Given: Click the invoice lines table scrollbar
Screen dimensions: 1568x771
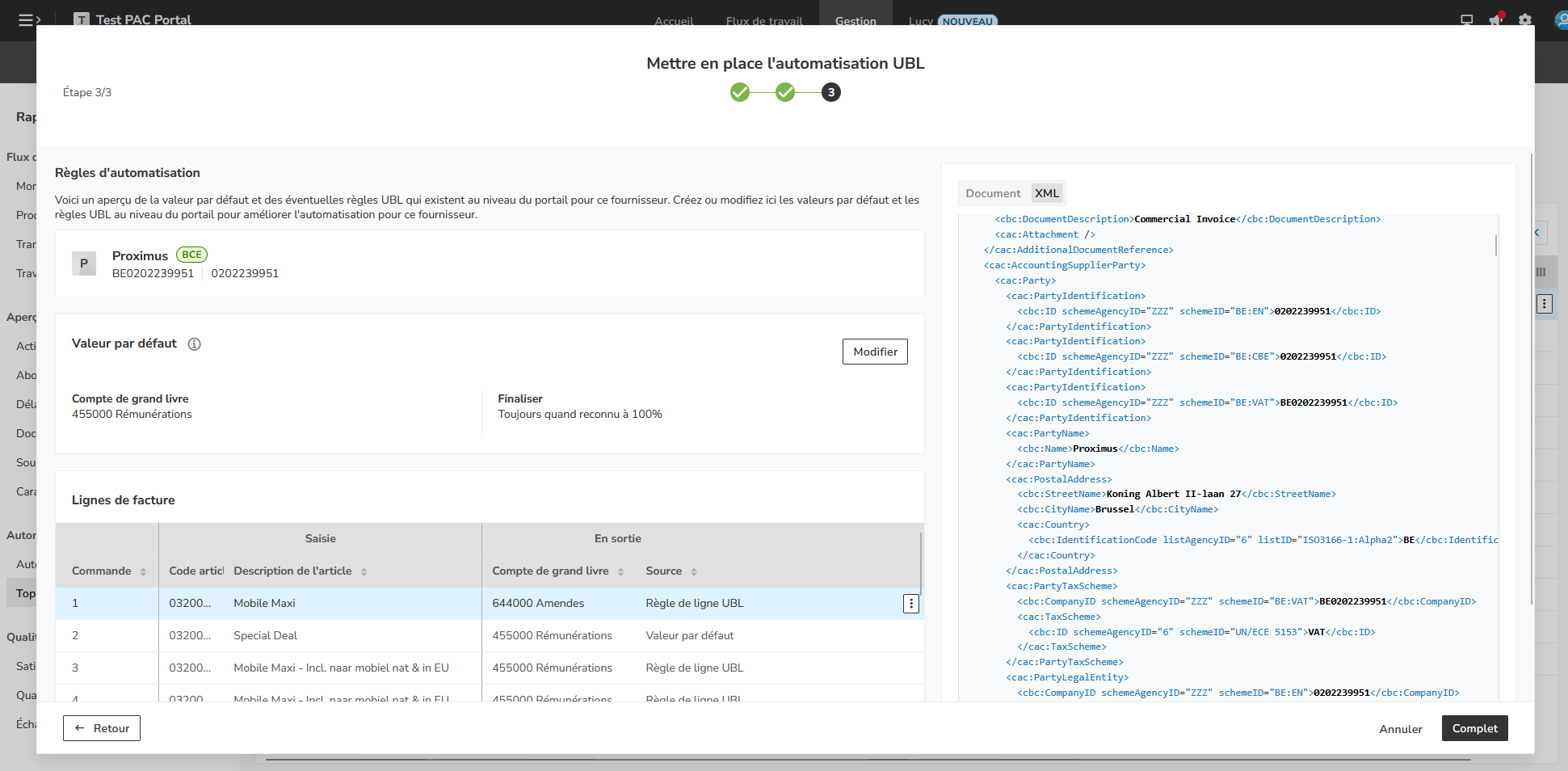Looking at the screenshot, I should pyautogui.click(x=920, y=566).
